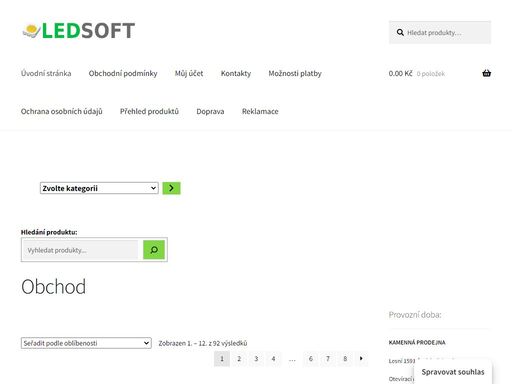Open Reklamace page

(260, 111)
